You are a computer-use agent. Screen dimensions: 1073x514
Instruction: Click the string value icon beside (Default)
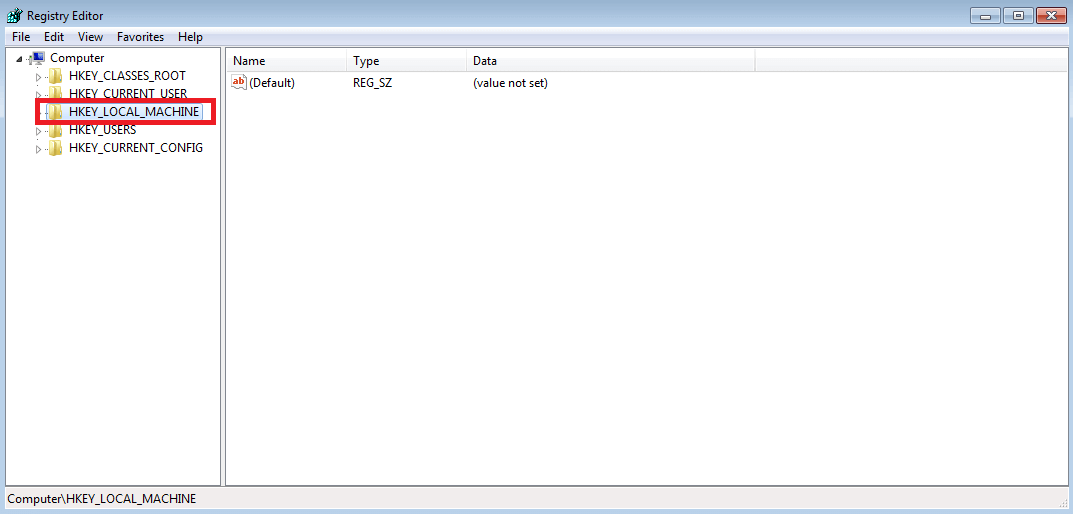(239, 83)
